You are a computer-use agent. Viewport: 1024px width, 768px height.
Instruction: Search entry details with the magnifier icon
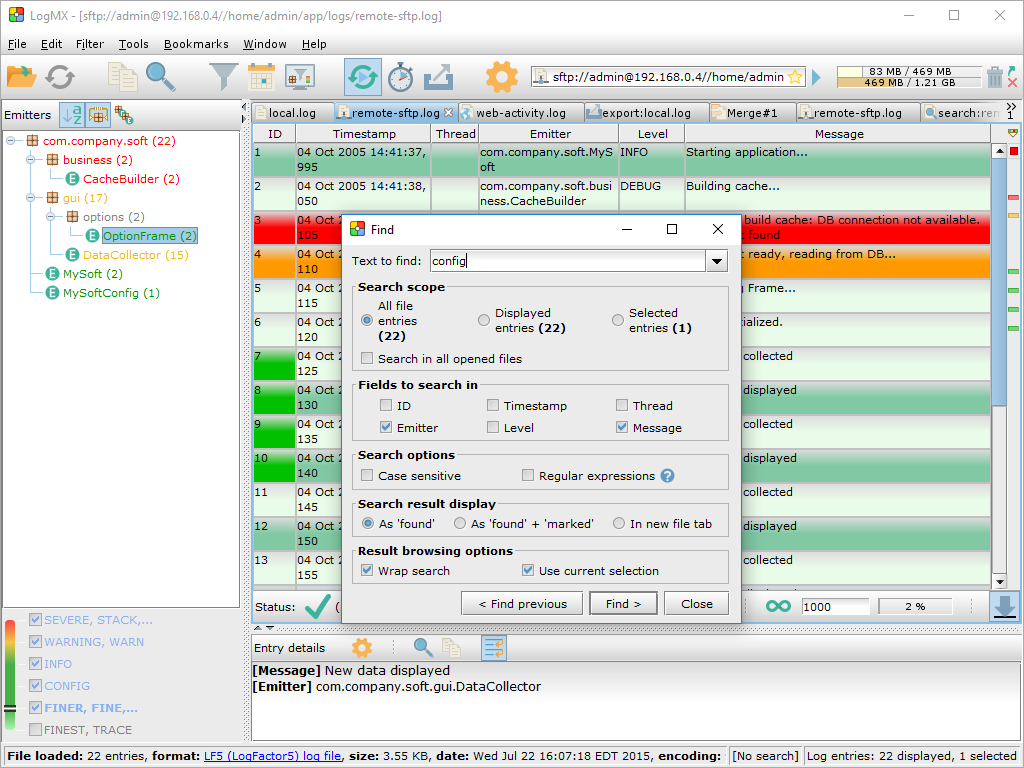pyautogui.click(x=423, y=648)
